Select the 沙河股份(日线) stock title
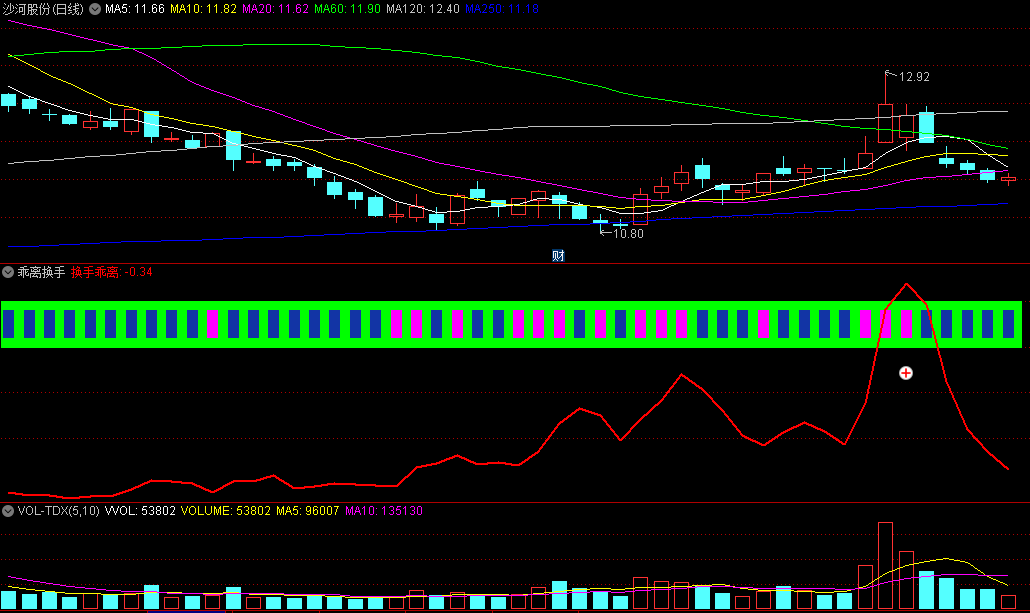This screenshot has width=1030, height=613. (x=43, y=9)
